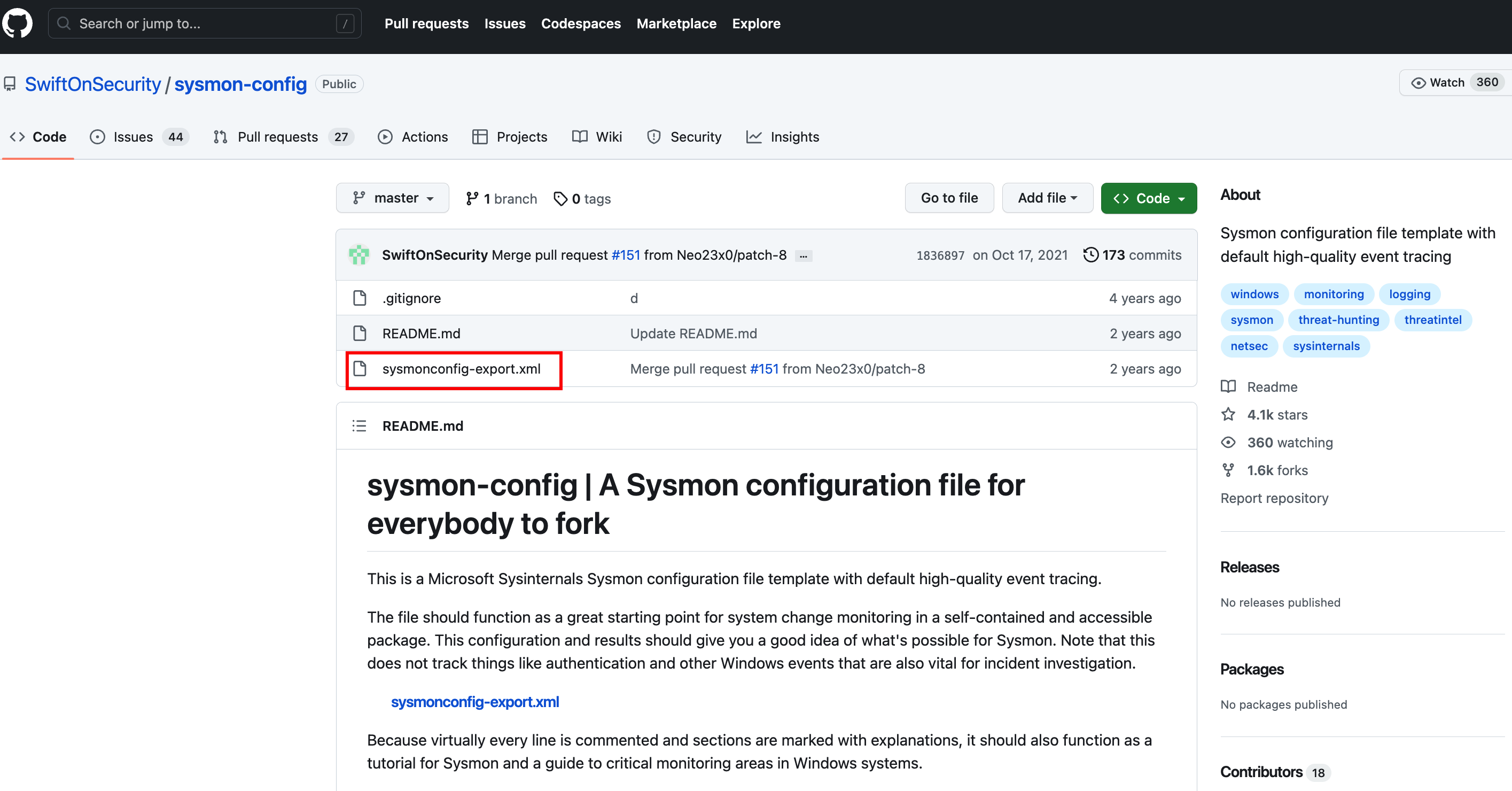Image resolution: width=1512 pixels, height=791 pixels.
Task: Click the threat-hunting topic tag
Action: pos(1338,320)
